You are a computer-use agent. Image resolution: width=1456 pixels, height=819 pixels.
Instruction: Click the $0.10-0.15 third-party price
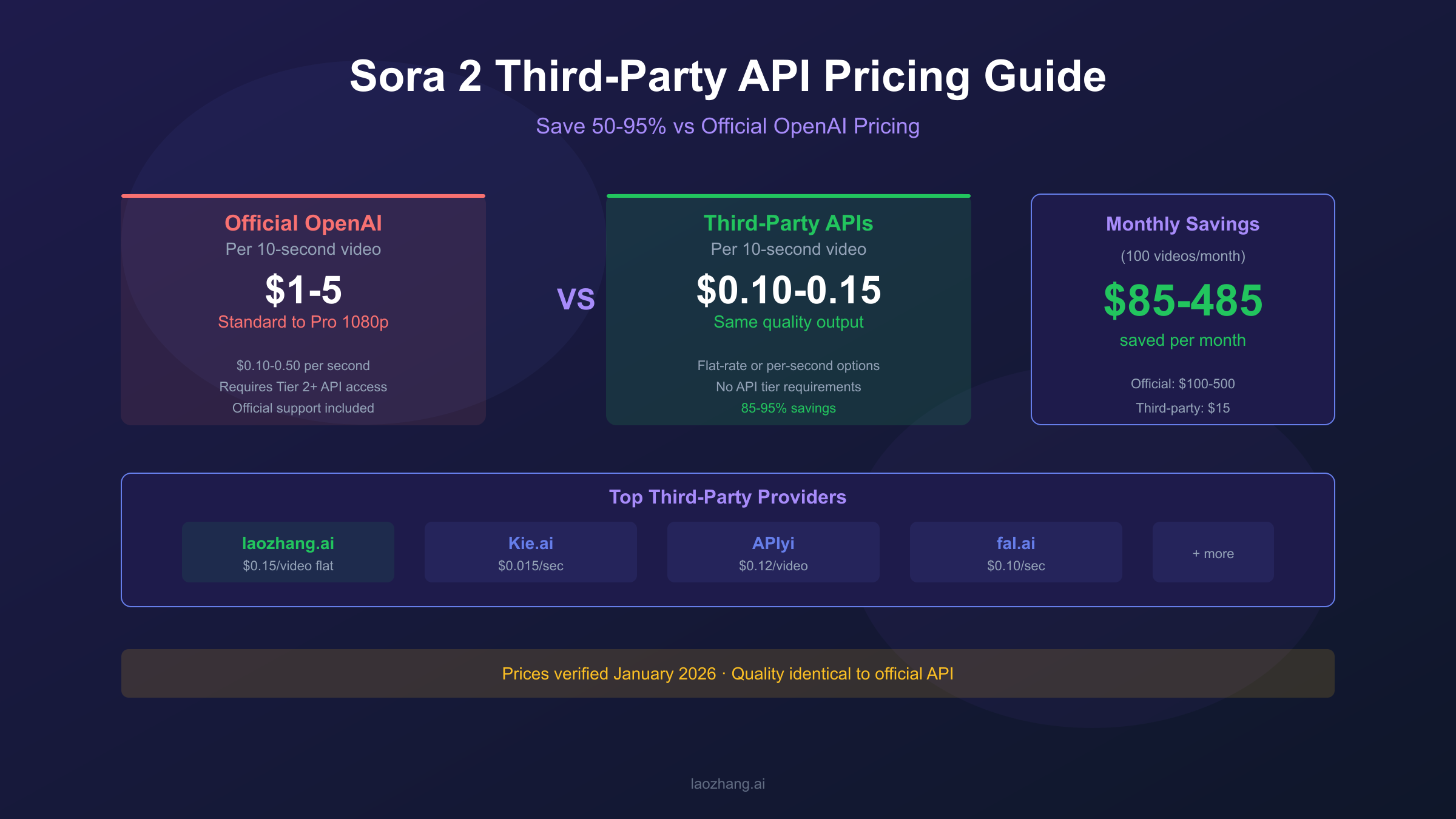[x=788, y=290]
